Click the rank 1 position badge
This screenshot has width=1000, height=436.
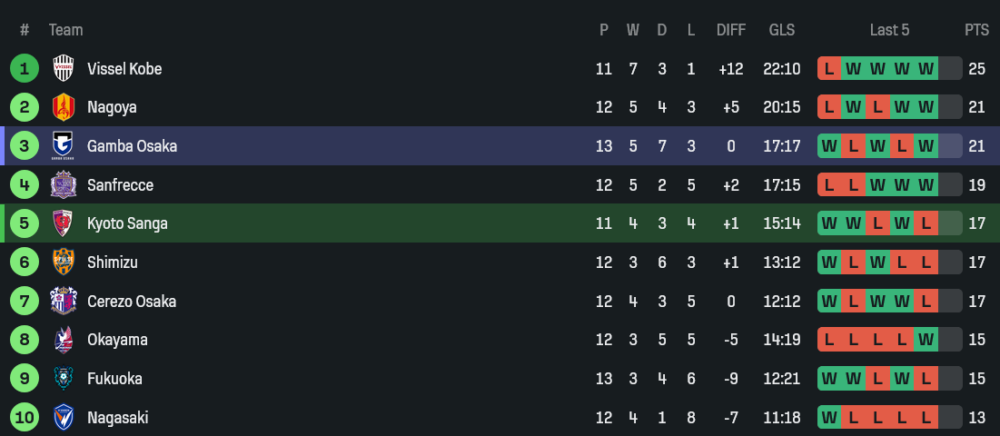24,69
